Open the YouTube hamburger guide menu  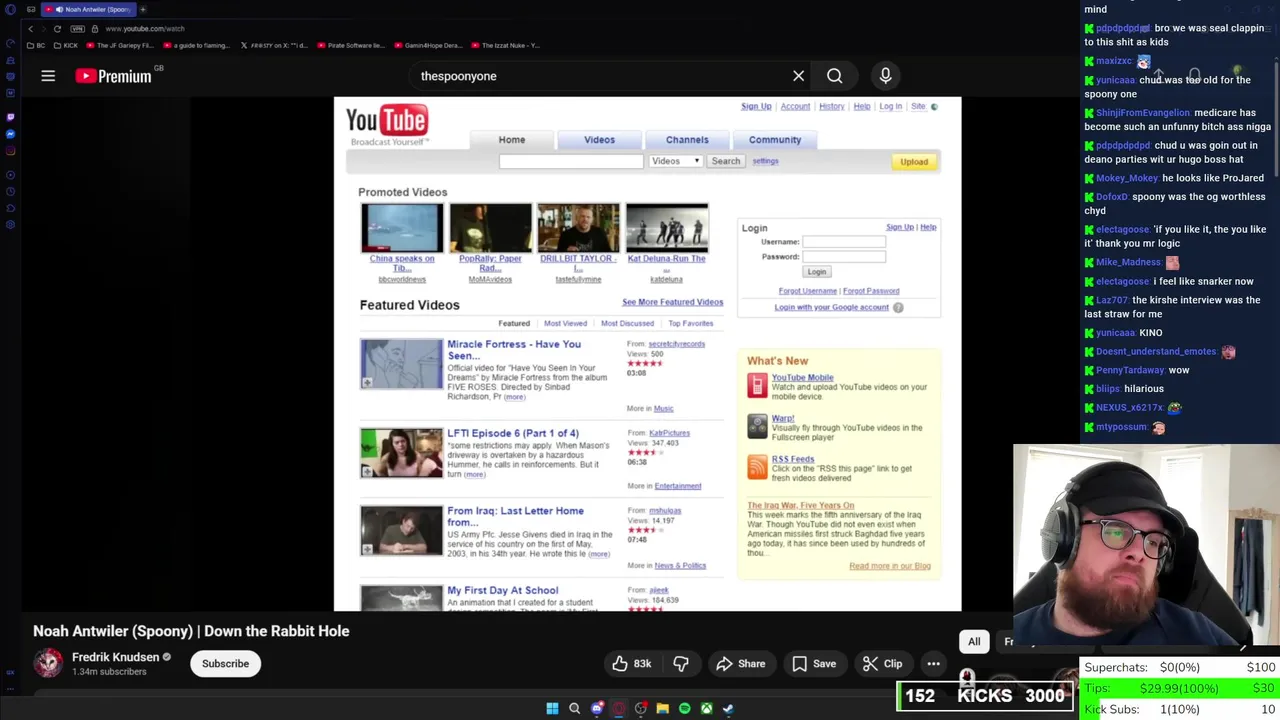(x=48, y=76)
